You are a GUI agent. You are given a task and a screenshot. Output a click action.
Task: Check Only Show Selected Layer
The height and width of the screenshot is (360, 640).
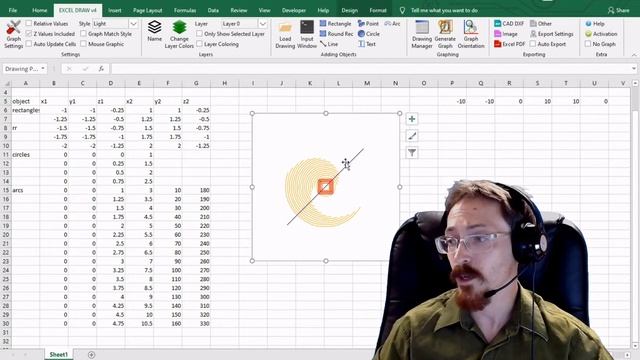click(199, 33)
